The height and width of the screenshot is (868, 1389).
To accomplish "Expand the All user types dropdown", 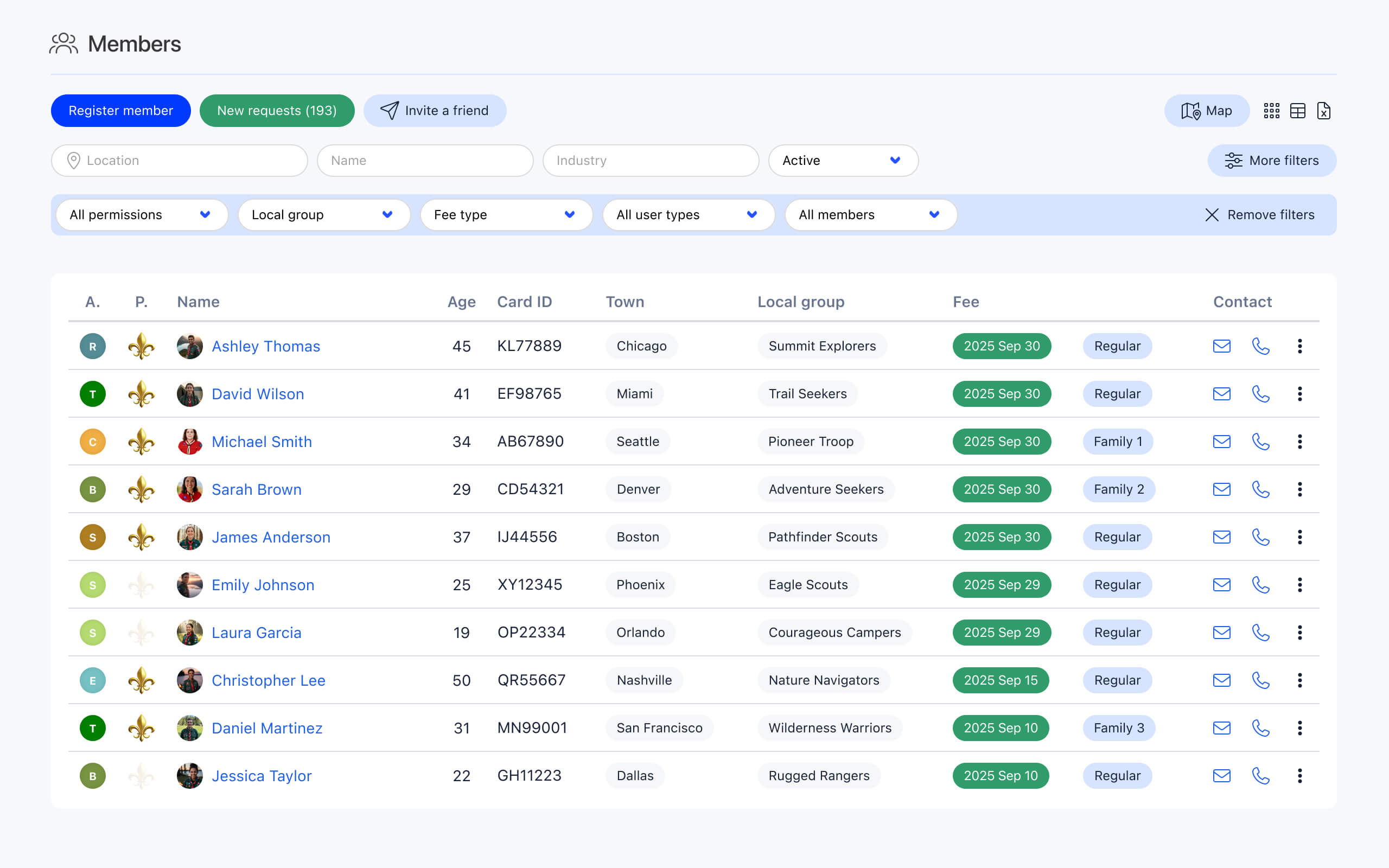I will (688, 215).
